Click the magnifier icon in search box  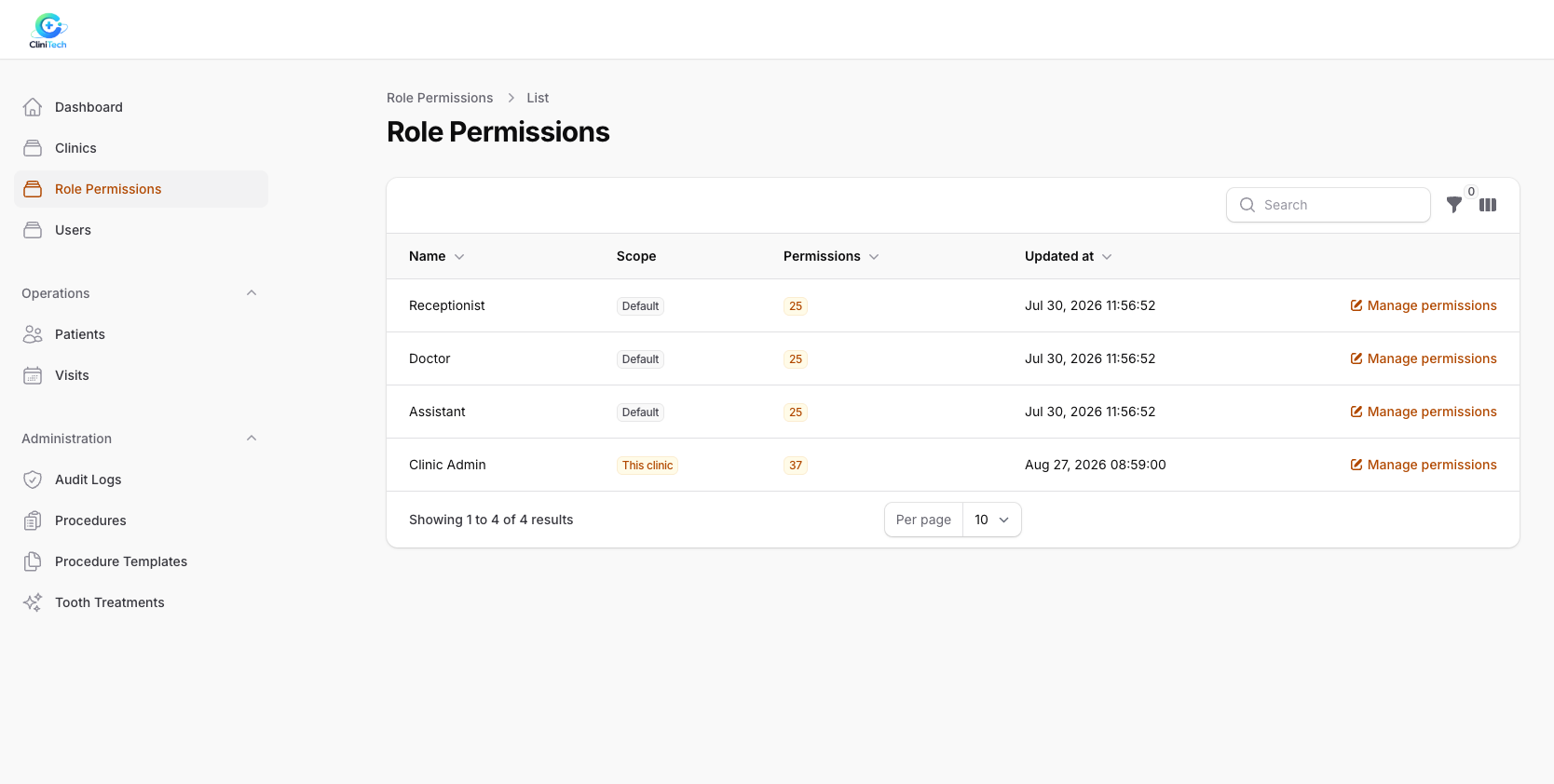coord(1247,205)
